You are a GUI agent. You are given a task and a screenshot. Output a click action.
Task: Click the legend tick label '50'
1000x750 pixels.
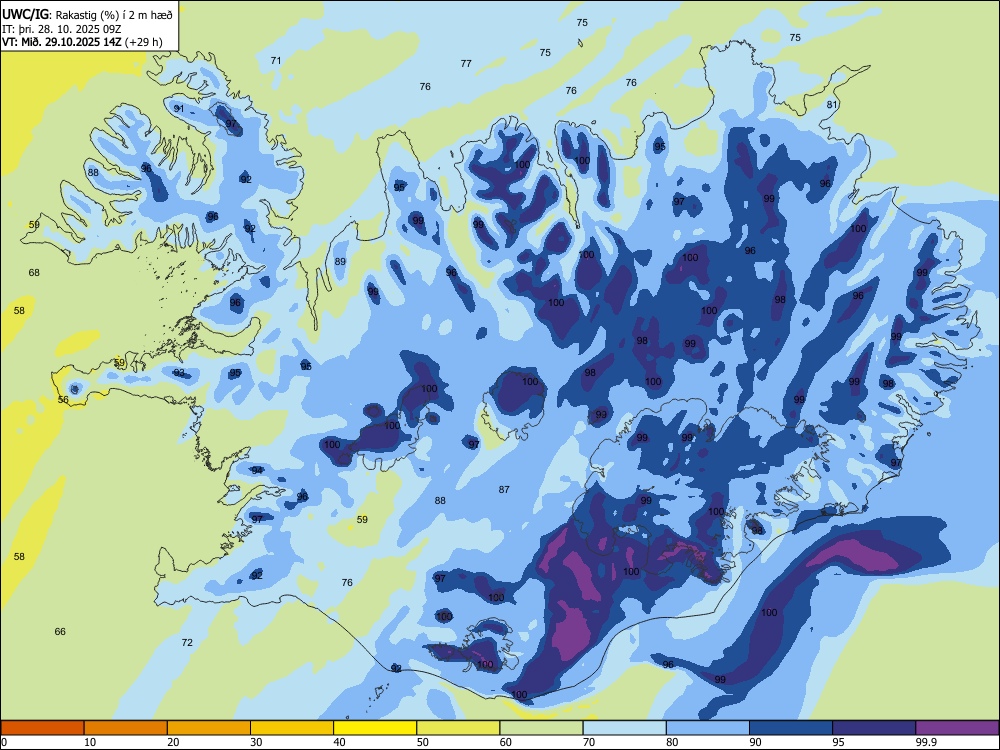click(x=422, y=742)
